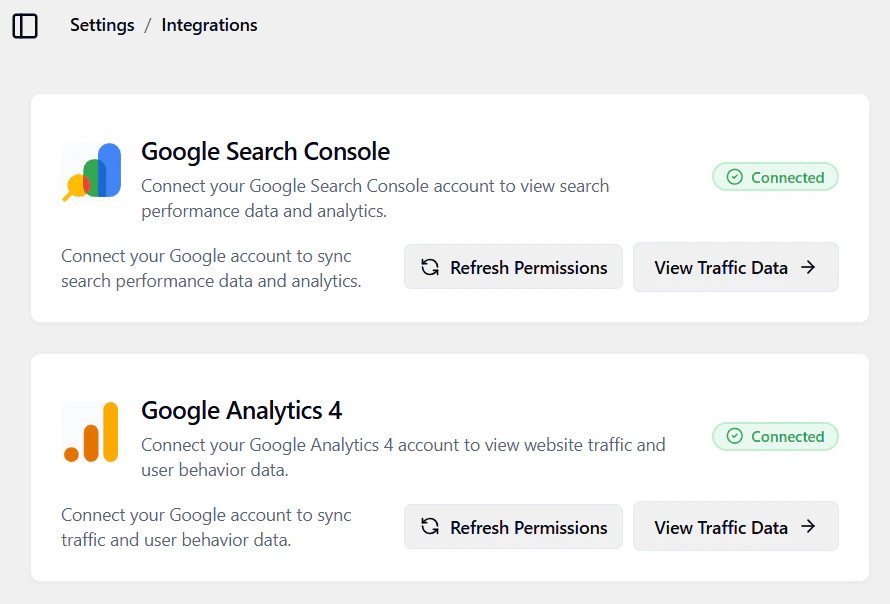Refresh Permissions for Google Analytics 4

coord(513,527)
